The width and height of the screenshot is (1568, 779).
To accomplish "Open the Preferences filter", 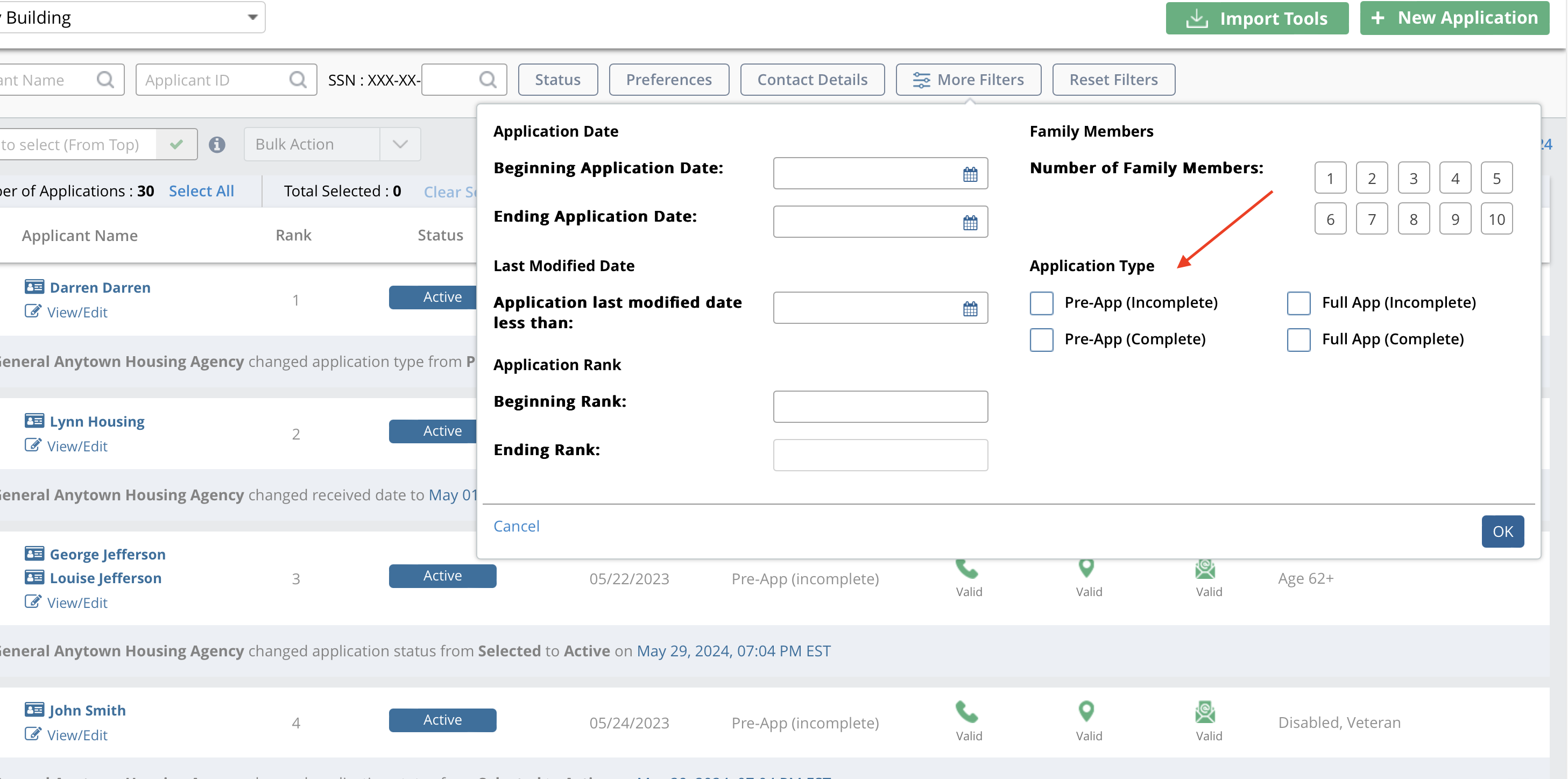I will tap(668, 80).
